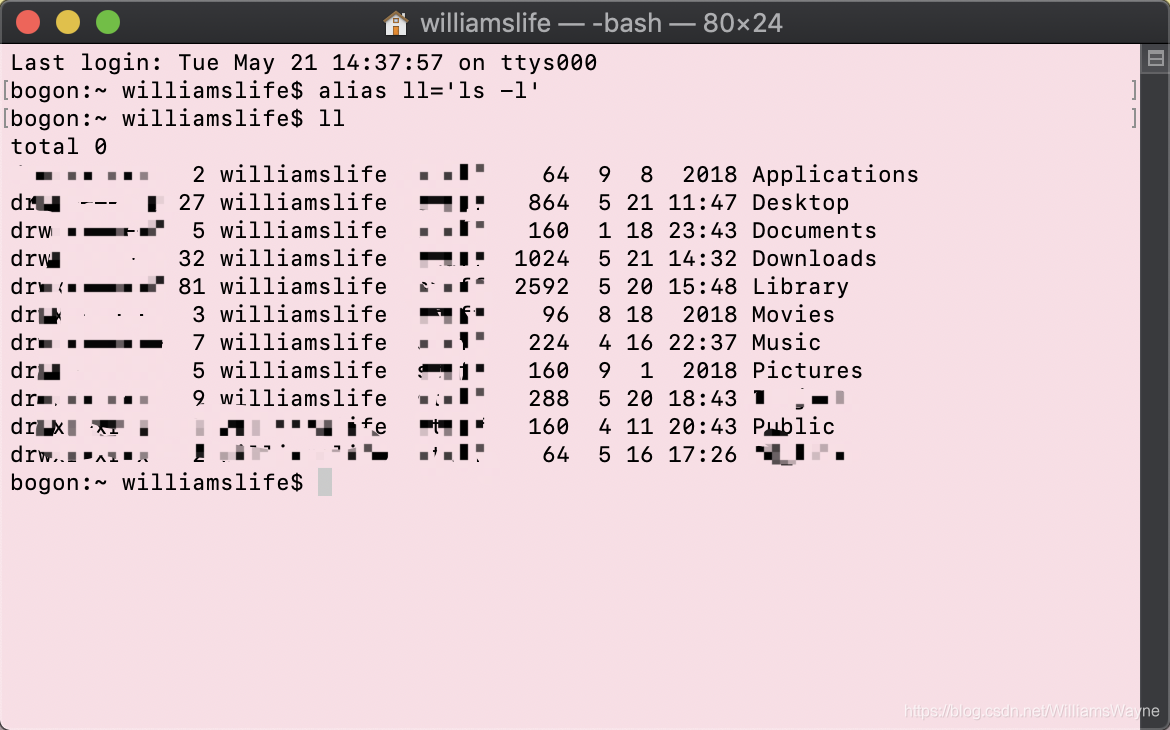Click the 'Last login: Tue May 21' line
The width and height of the screenshot is (1170, 730).
click(304, 63)
